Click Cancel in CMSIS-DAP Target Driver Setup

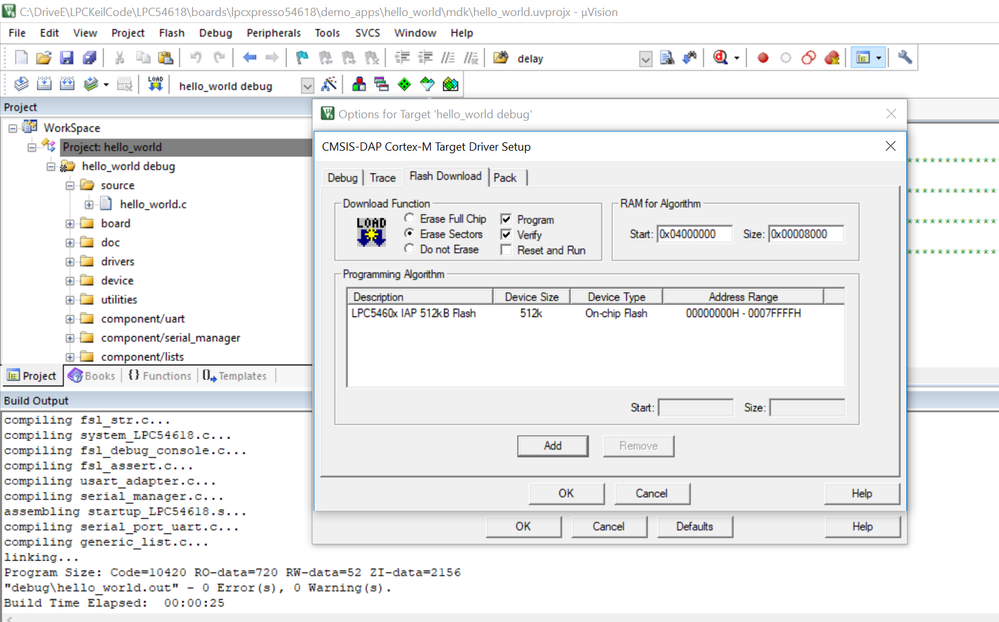(x=651, y=493)
